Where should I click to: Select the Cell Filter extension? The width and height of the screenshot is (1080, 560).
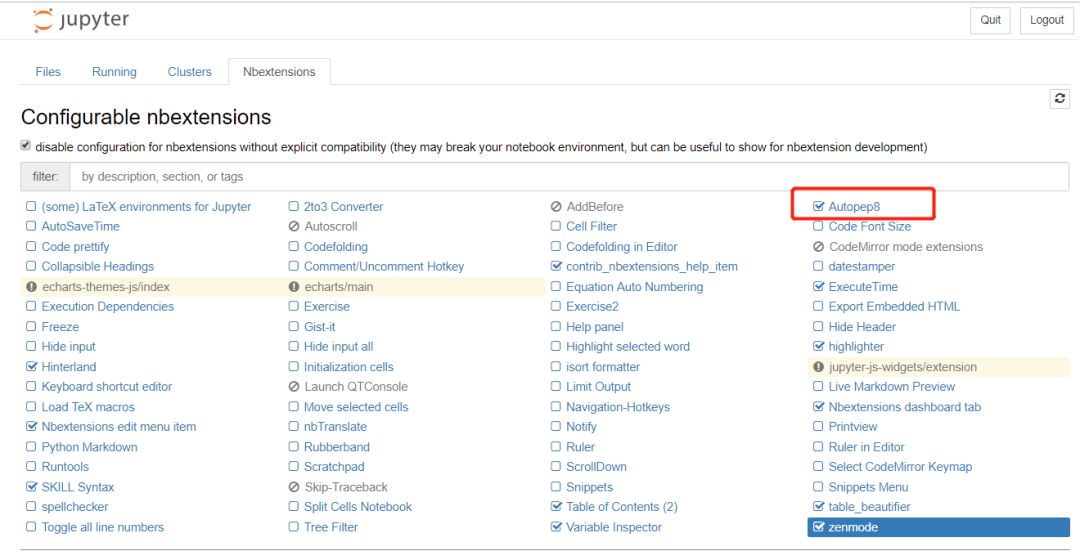591,226
